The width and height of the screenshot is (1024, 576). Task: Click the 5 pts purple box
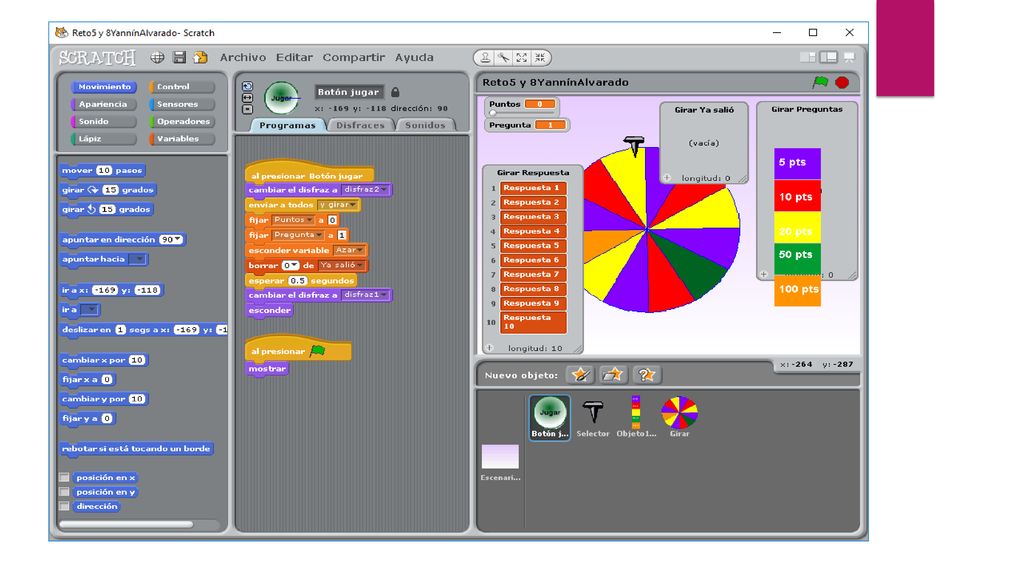click(x=797, y=163)
